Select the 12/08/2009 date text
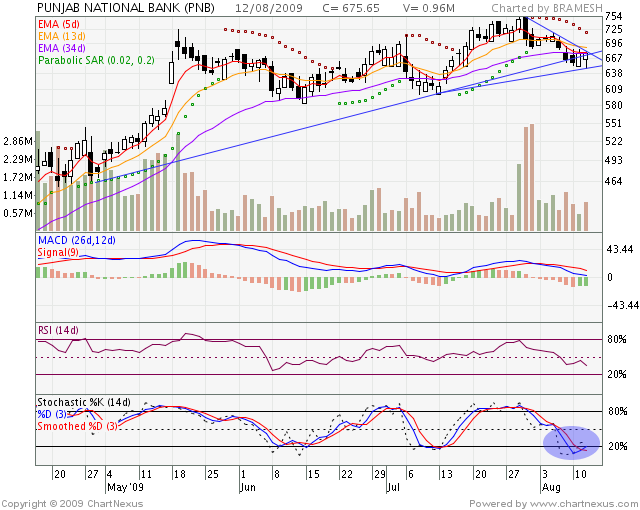 pos(269,8)
